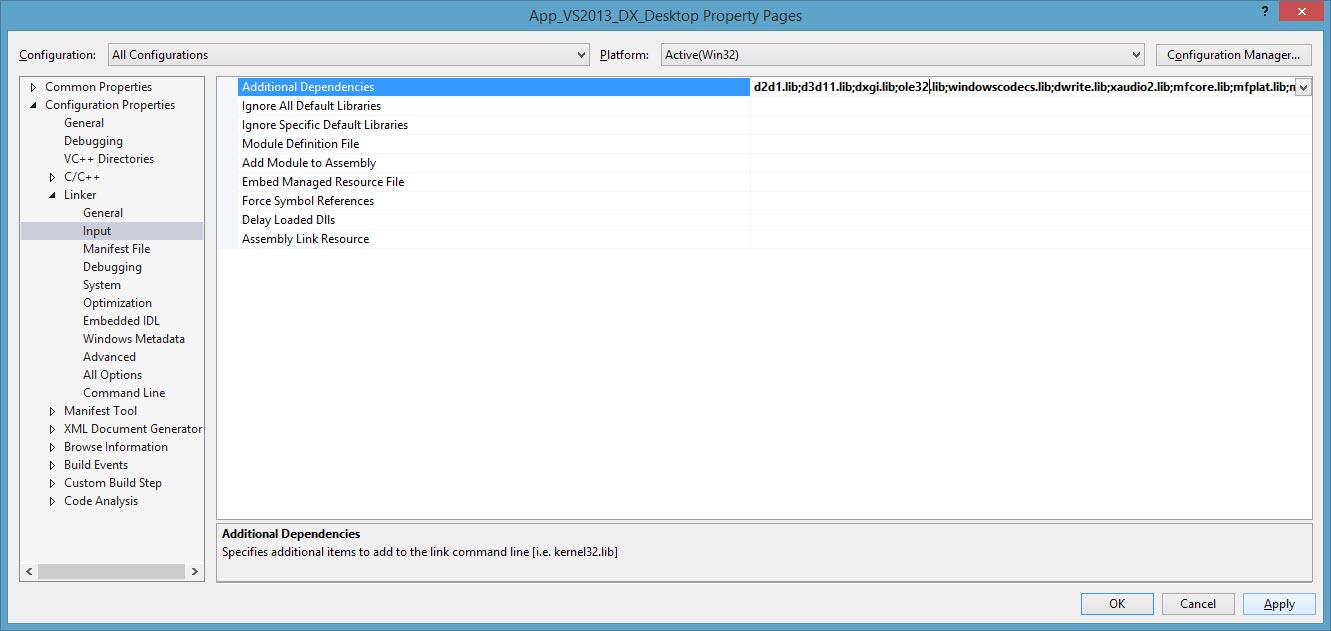The image size is (1331, 631).
Task: Expand the XML Document Generator node
Action: [52, 429]
